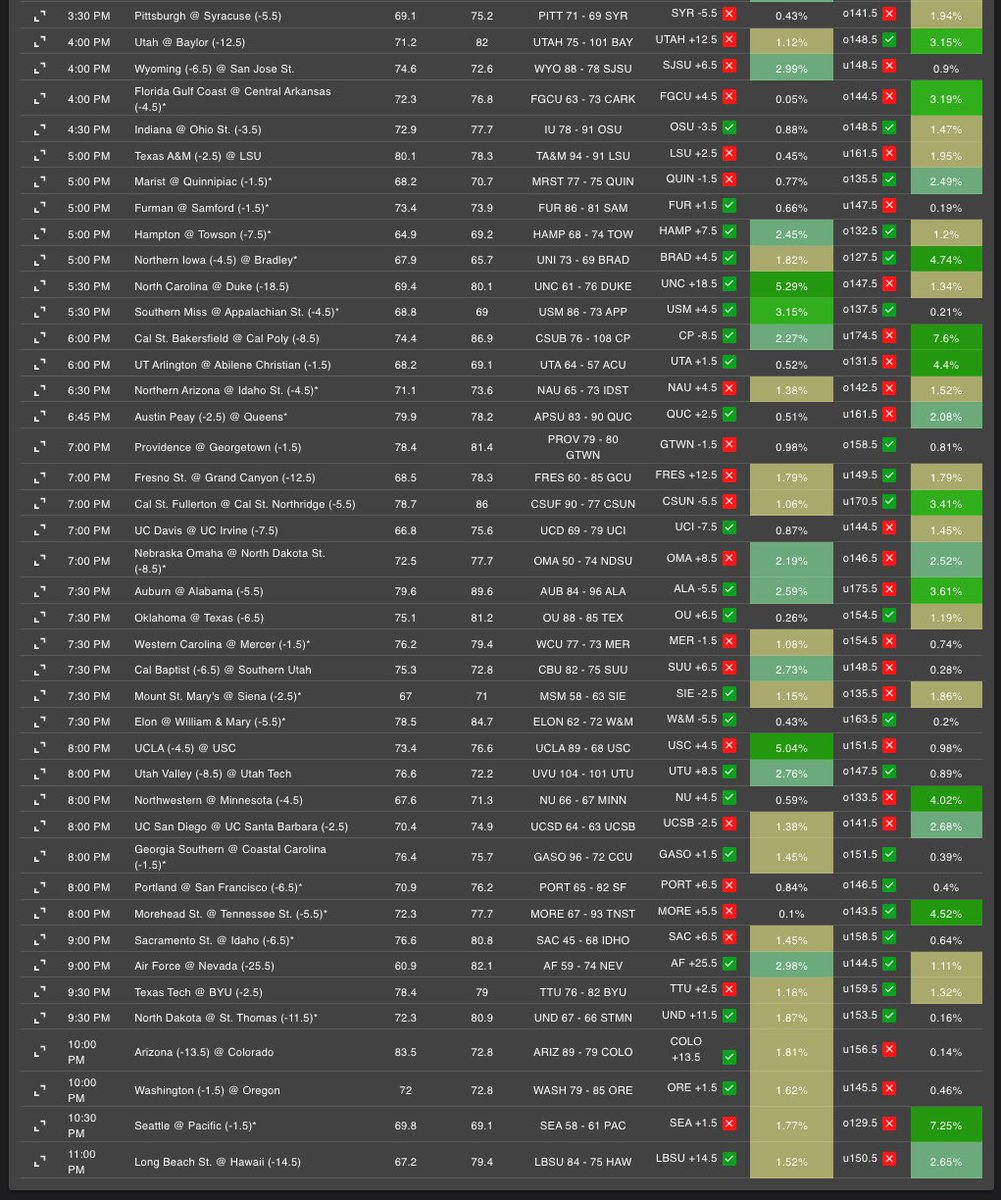Click expand icon for Florida Gulf Coast game
This screenshot has height=1200, width=1001.
pyautogui.click(x=39, y=99)
